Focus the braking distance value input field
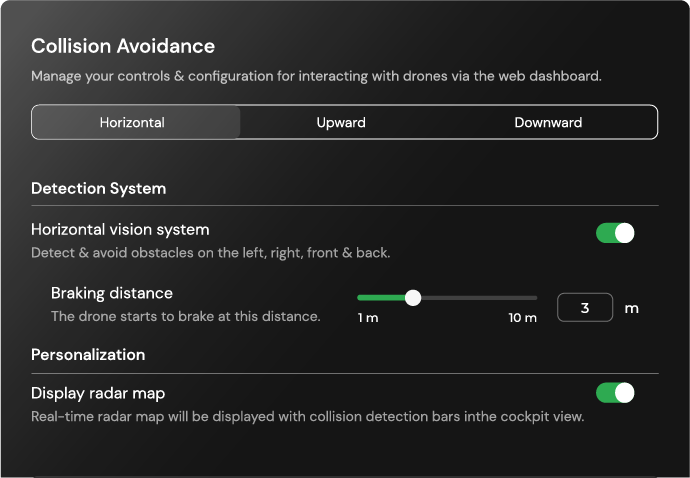The image size is (690, 478). point(585,307)
